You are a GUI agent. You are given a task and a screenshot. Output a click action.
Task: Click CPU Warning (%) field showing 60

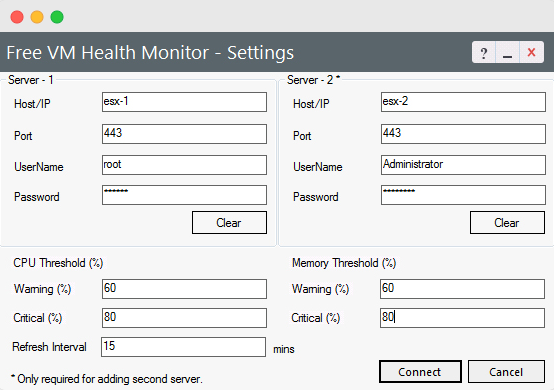coord(184,289)
